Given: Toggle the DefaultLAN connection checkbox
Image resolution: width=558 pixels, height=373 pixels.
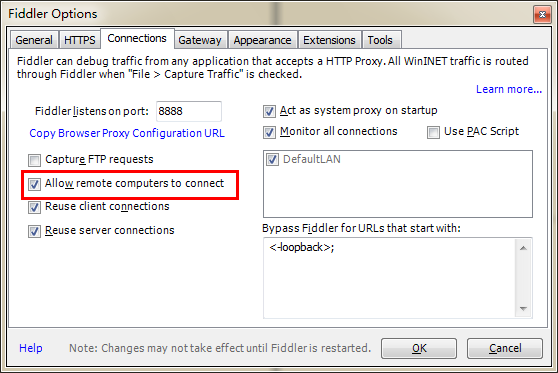Looking at the screenshot, I should coord(273,159).
